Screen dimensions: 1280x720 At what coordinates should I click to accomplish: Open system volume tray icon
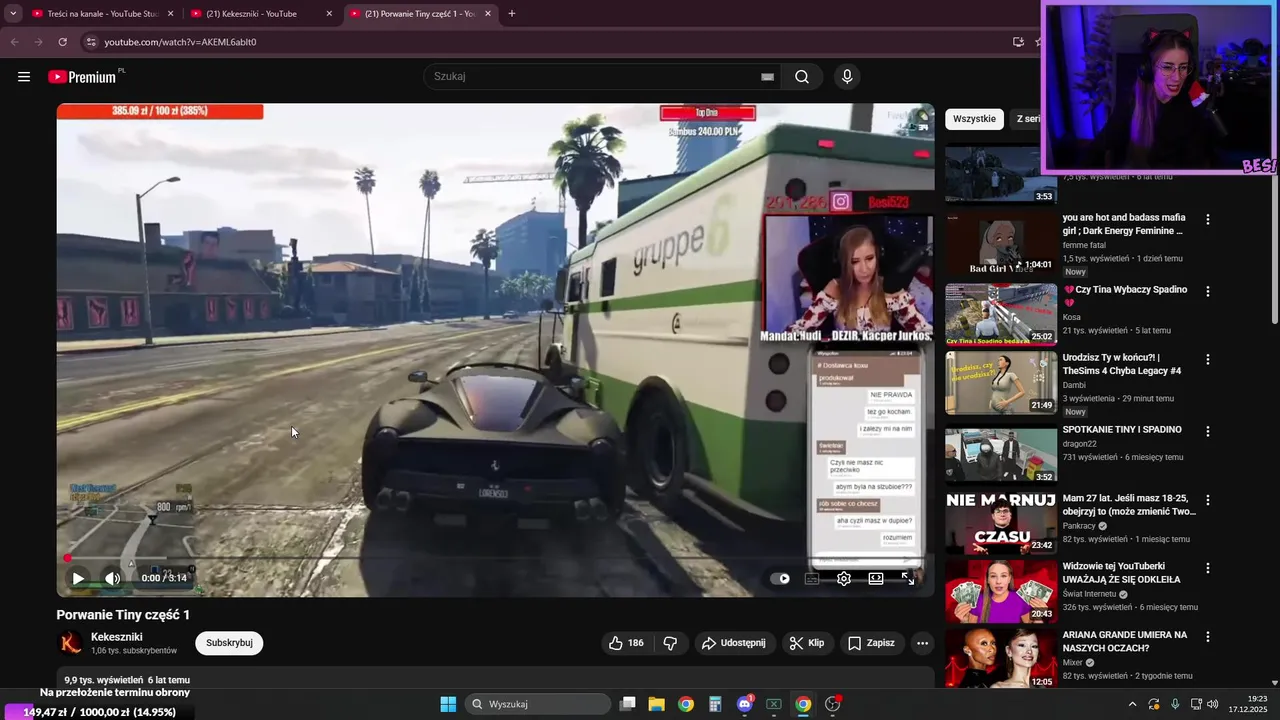click(x=1212, y=704)
